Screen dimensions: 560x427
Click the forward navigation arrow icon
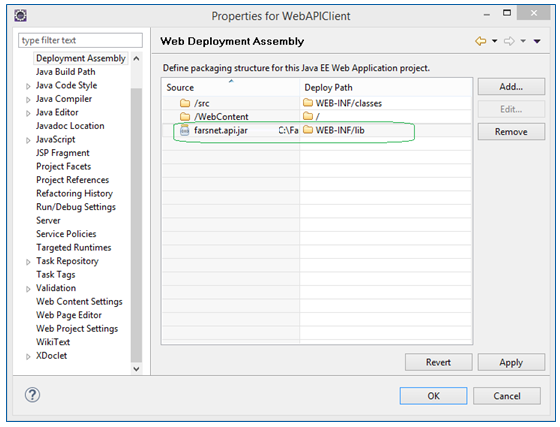pyautogui.click(x=509, y=41)
